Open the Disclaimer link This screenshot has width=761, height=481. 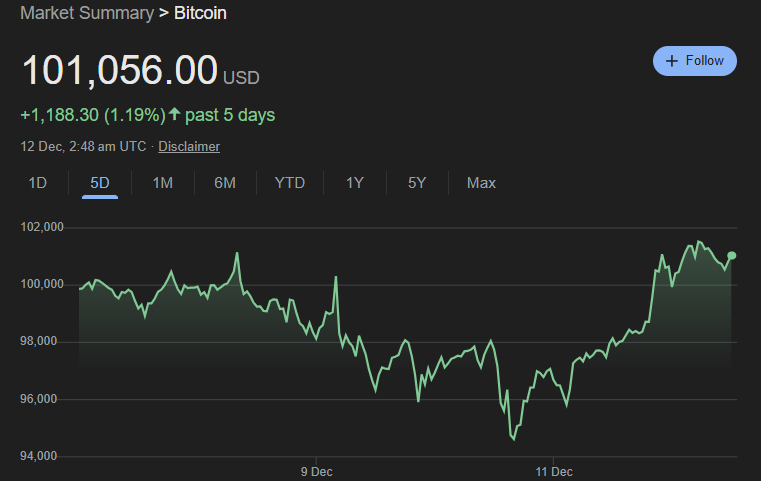tap(189, 146)
